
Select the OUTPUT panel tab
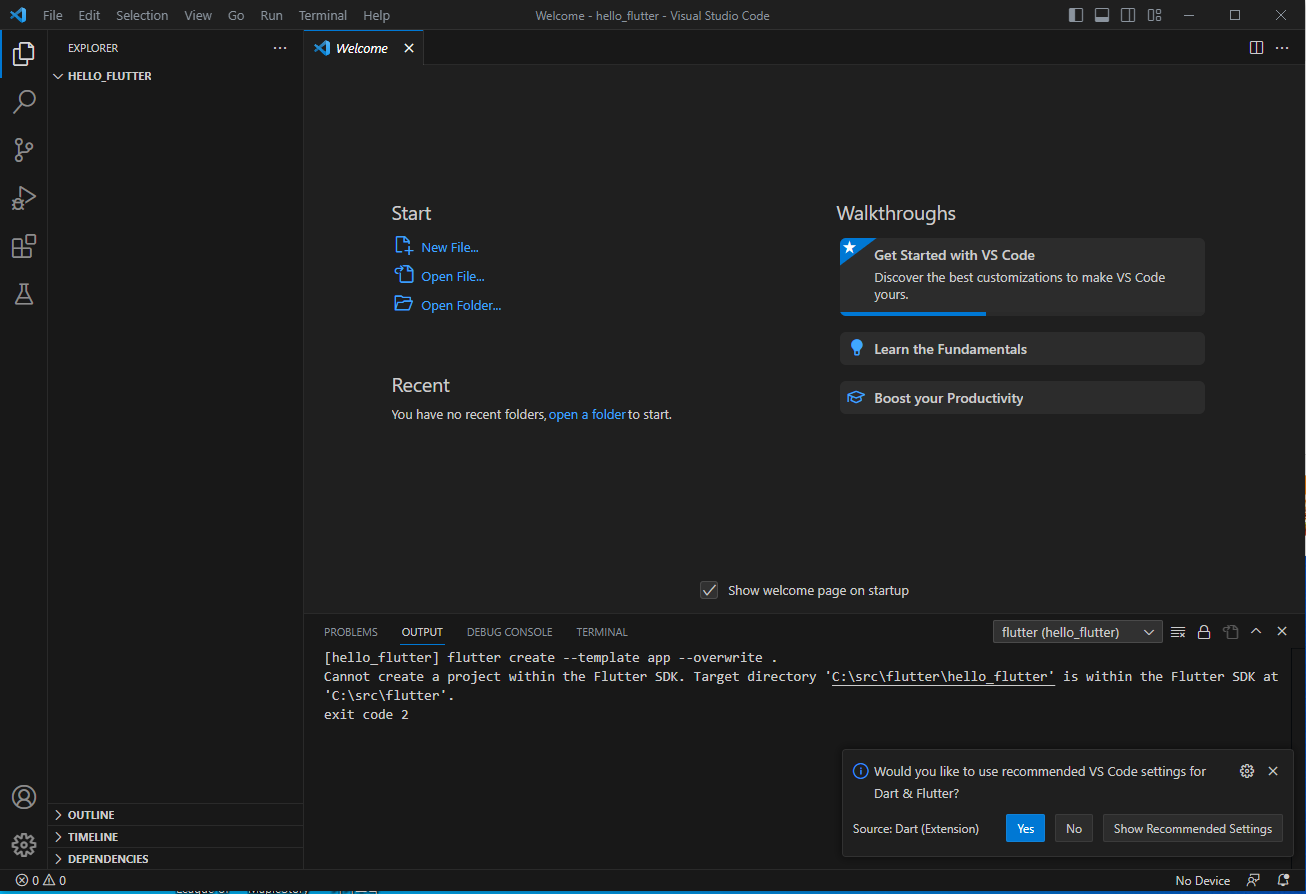422,632
